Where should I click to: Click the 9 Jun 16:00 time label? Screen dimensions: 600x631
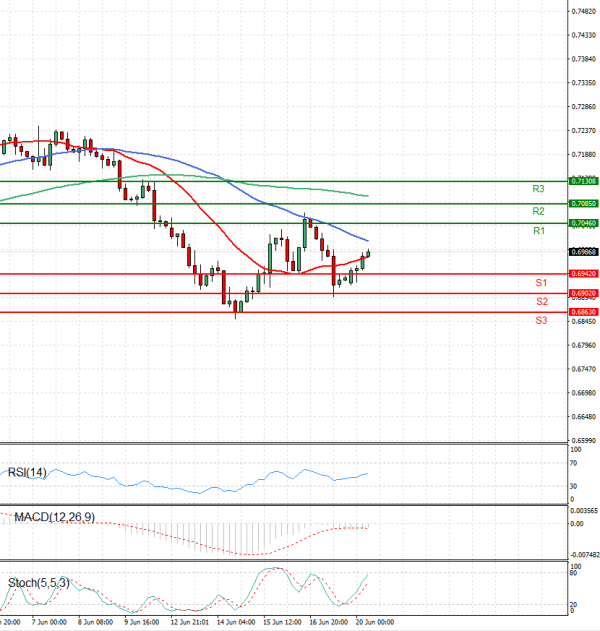coord(142,622)
